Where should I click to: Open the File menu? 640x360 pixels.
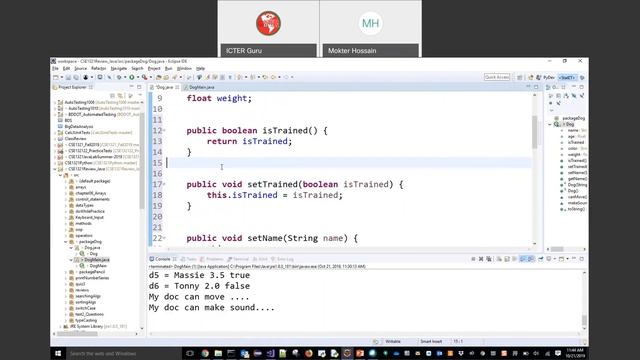pos(55,68)
